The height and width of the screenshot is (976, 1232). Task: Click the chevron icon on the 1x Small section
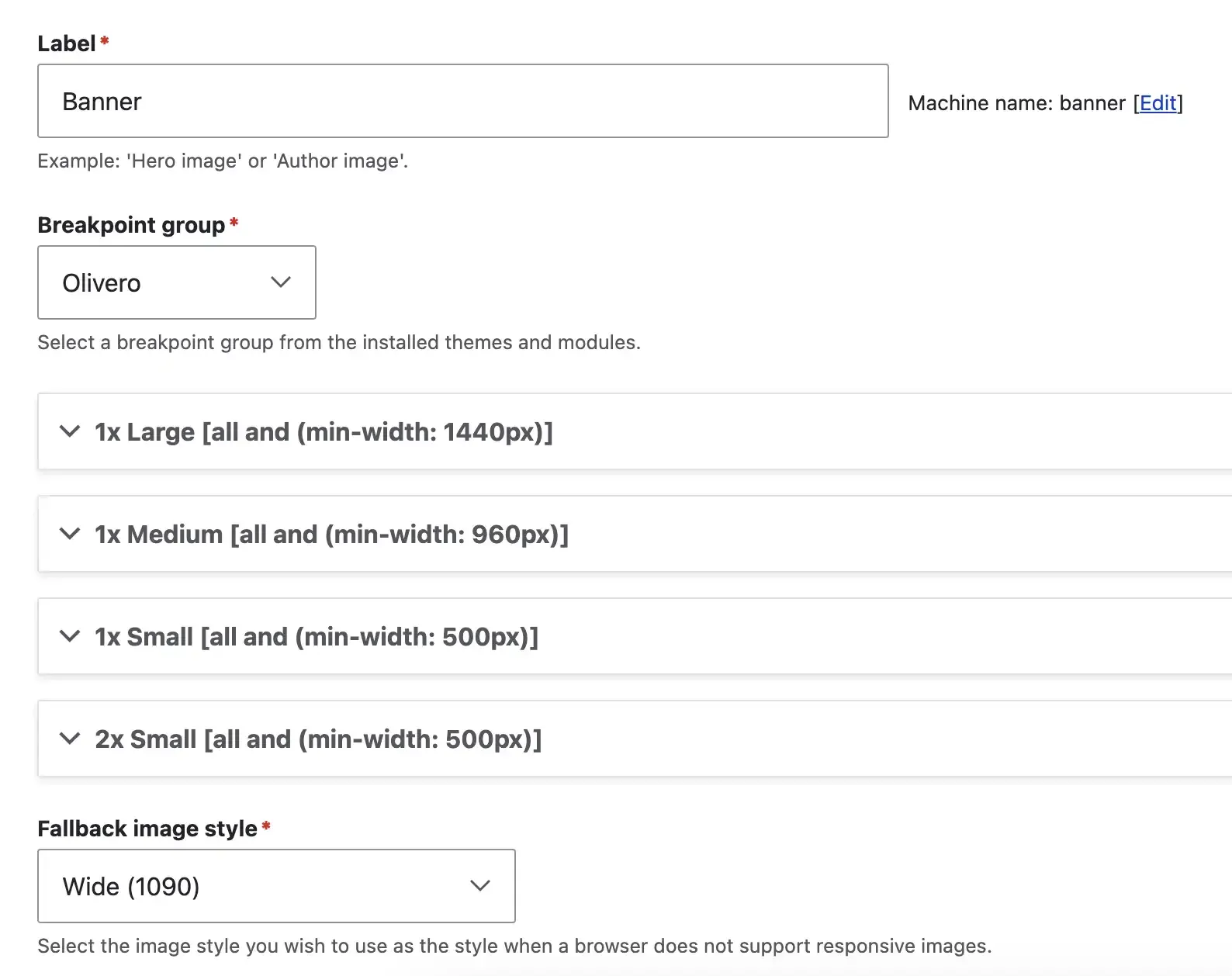[x=70, y=636]
